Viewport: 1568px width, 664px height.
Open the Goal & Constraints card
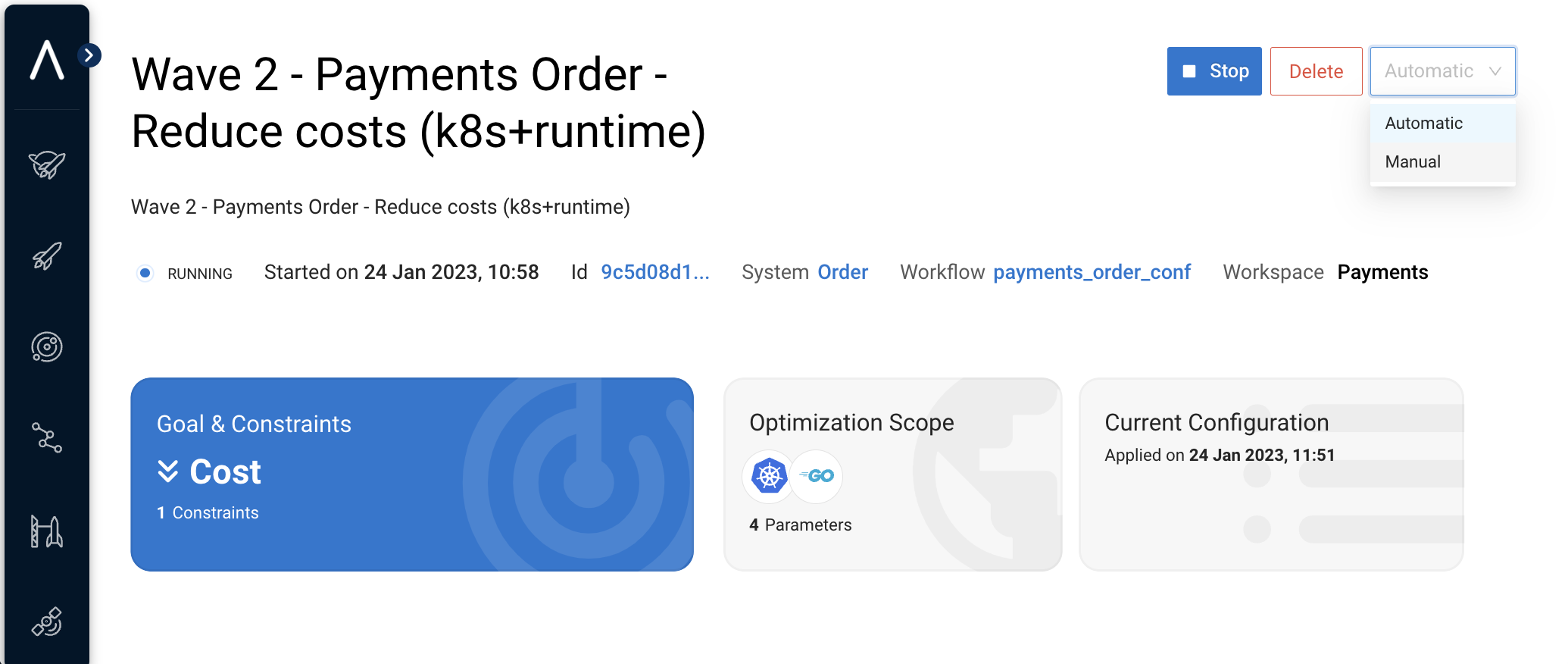pos(411,475)
